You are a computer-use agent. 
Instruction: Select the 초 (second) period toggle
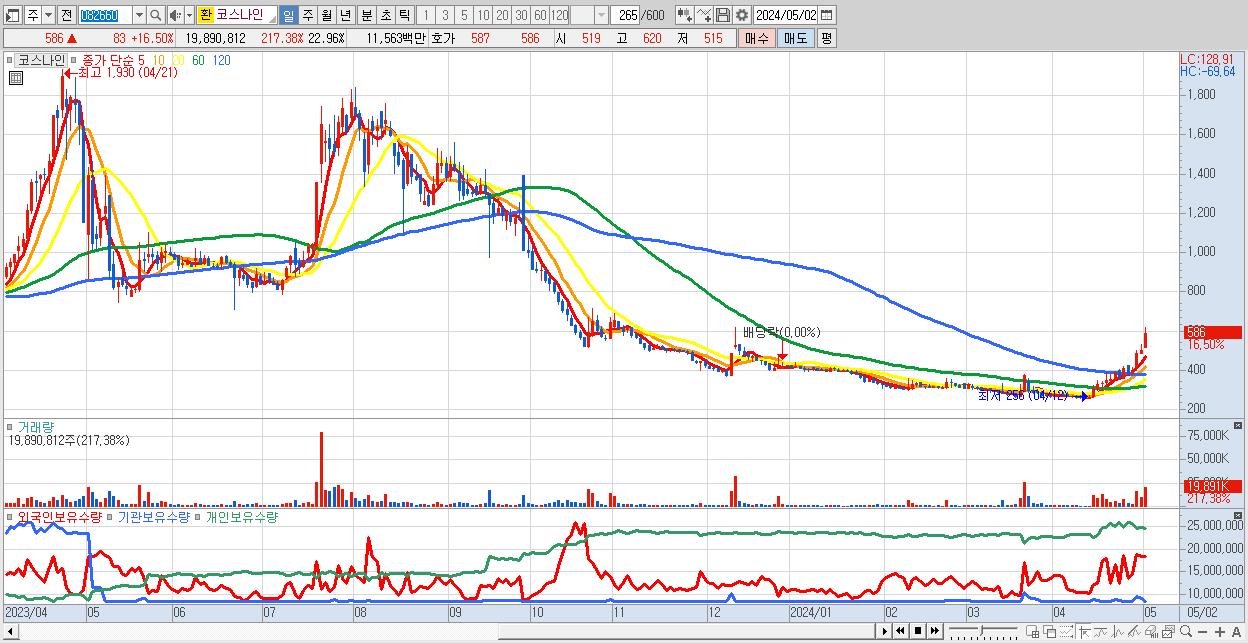coord(384,15)
